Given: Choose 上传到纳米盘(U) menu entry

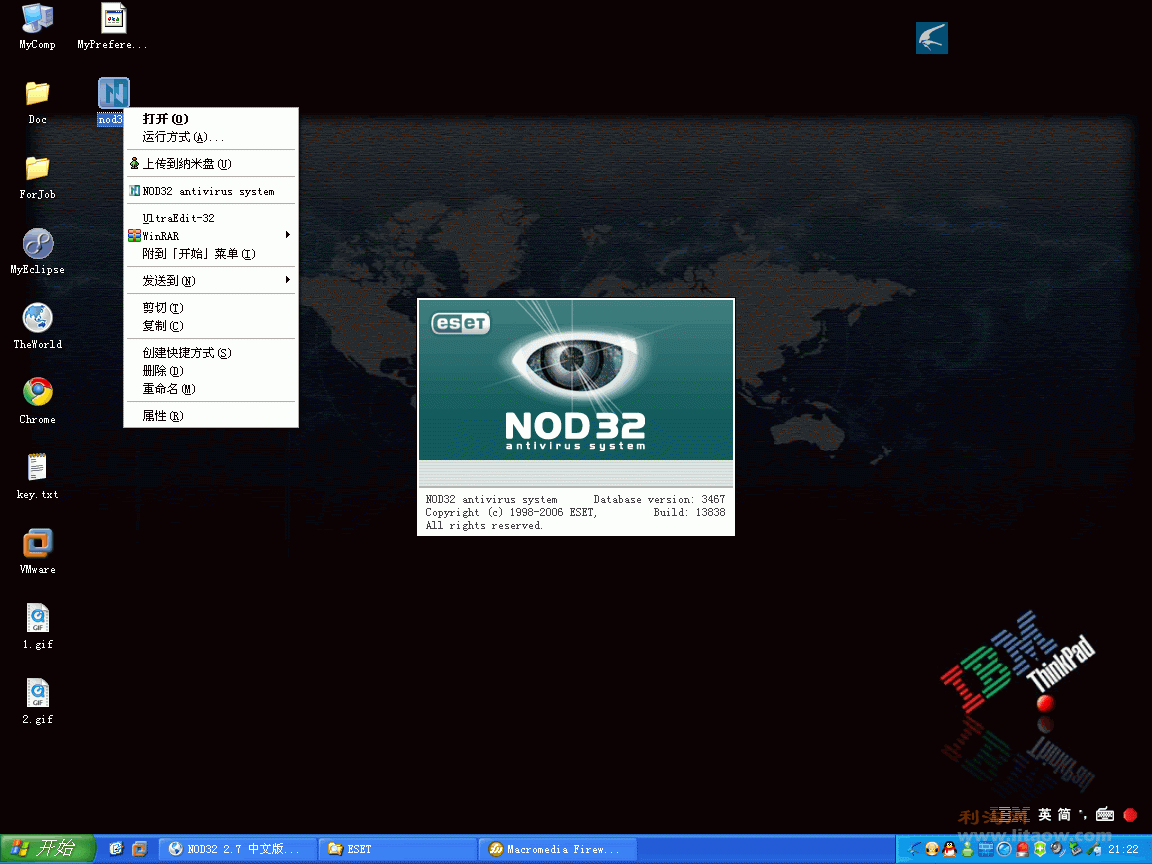Looking at the screenshot, I should pos(211,164).
